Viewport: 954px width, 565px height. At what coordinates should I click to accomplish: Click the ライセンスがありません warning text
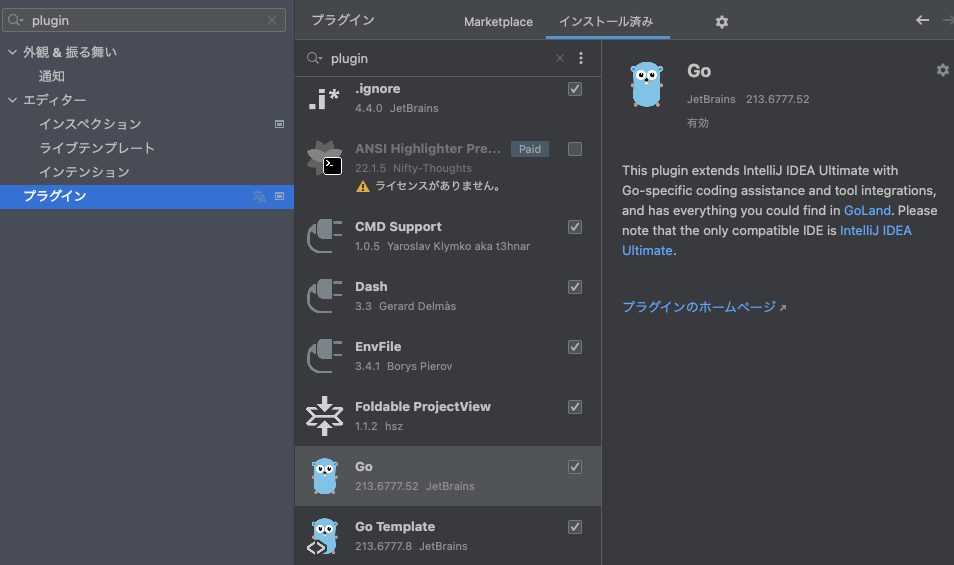click(439, 186)
